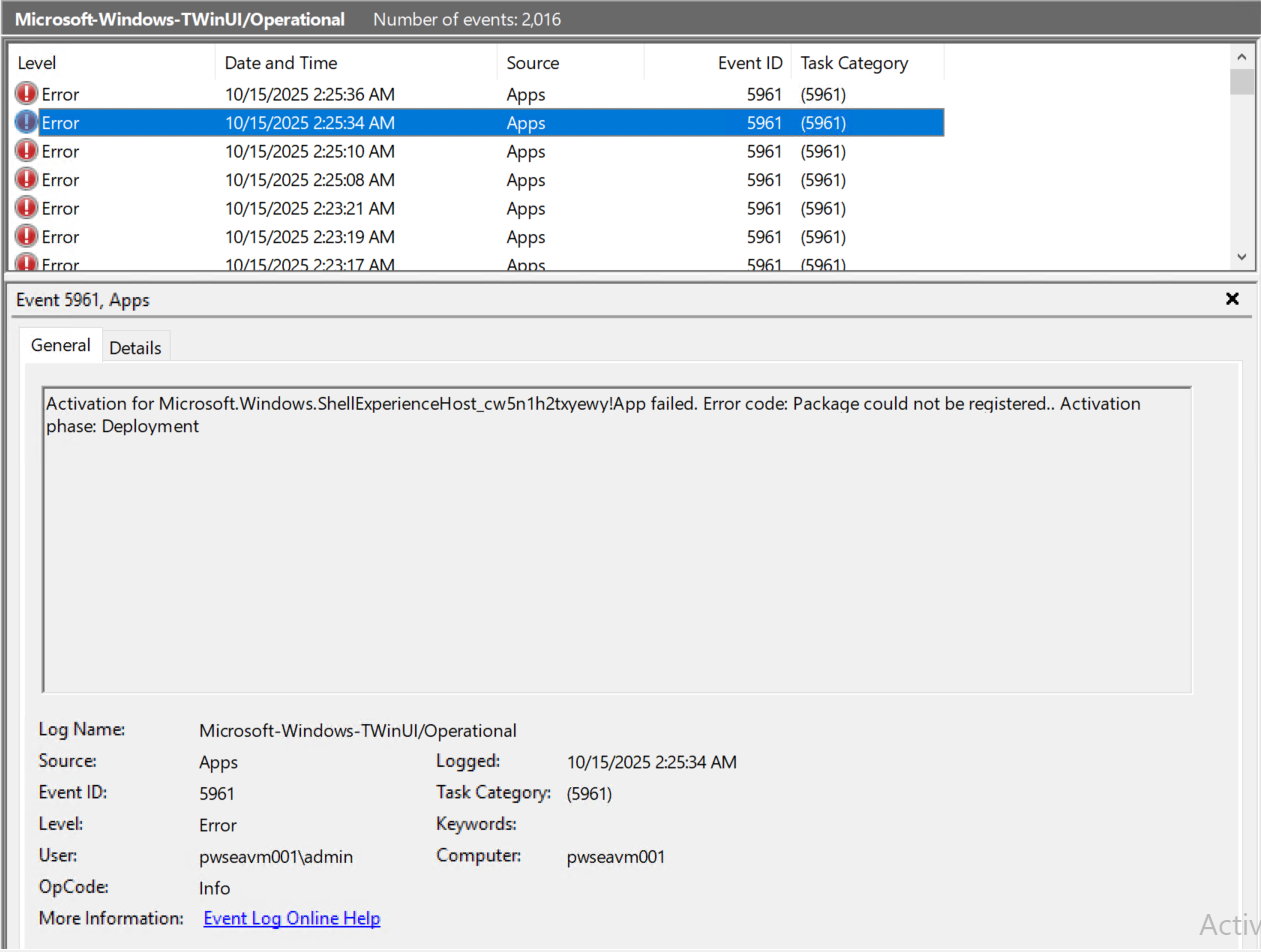
Task: Close the Event 5961 preview pane
Action: point(1232,299)
